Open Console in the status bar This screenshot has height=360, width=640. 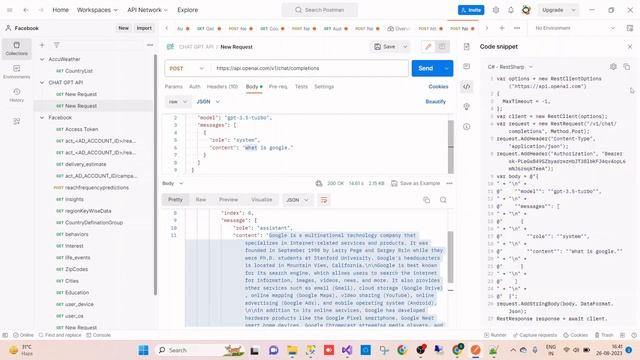tap(98, 335)
